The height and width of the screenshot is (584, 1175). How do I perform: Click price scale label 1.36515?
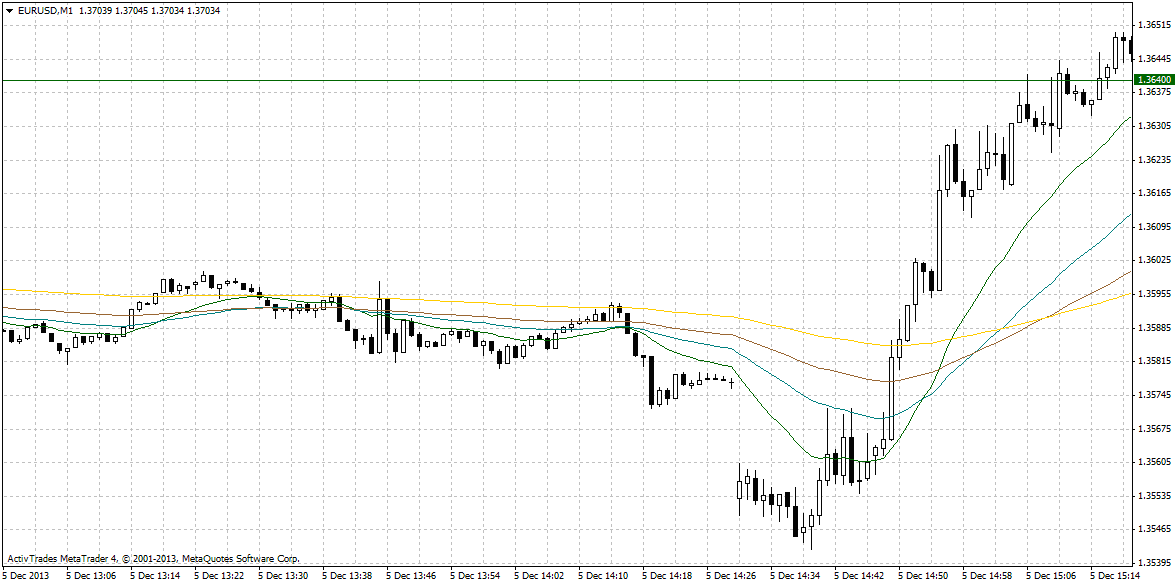[1154, 25]
